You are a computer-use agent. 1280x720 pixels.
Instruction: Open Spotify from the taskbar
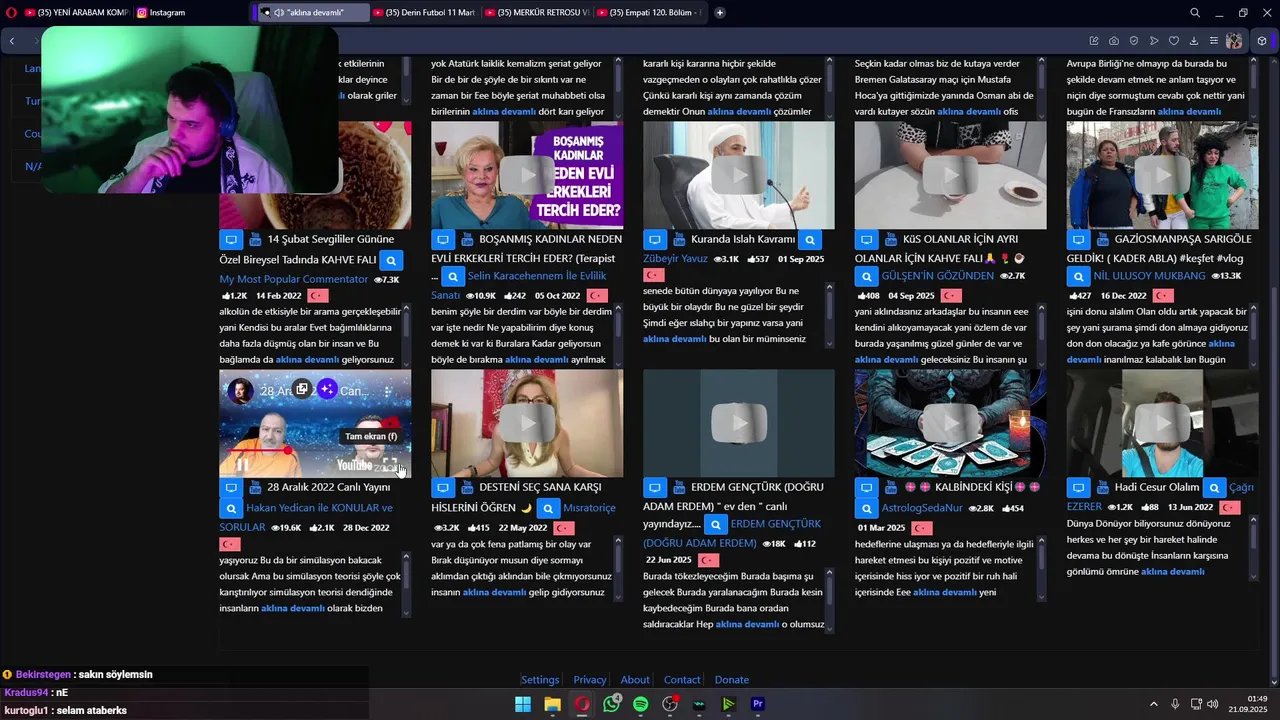click(x=641, y=704)
